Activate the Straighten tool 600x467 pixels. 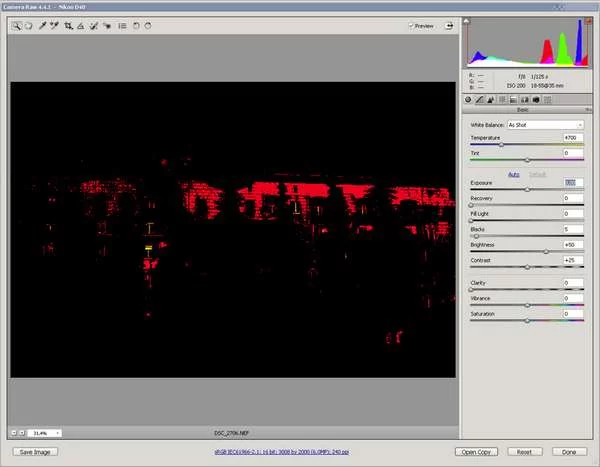(x=80, y=26)
